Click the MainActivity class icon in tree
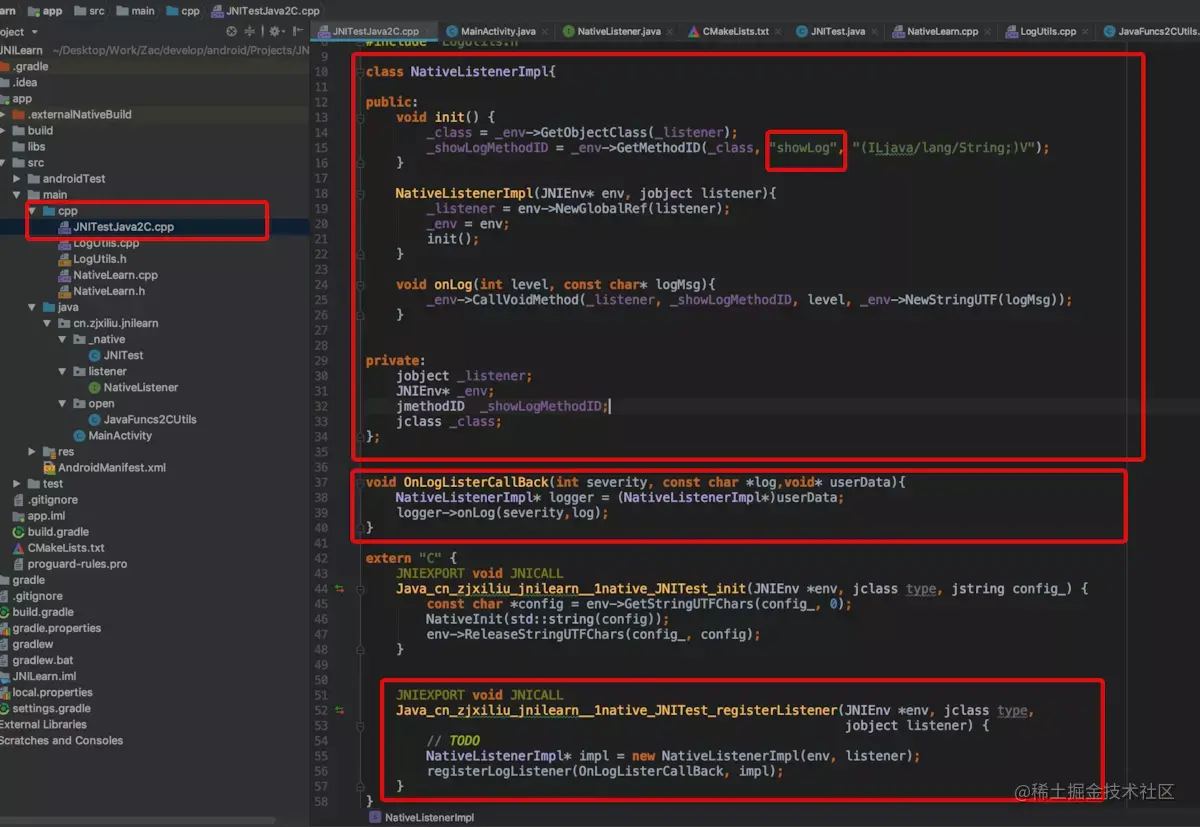 pos(79,435)
